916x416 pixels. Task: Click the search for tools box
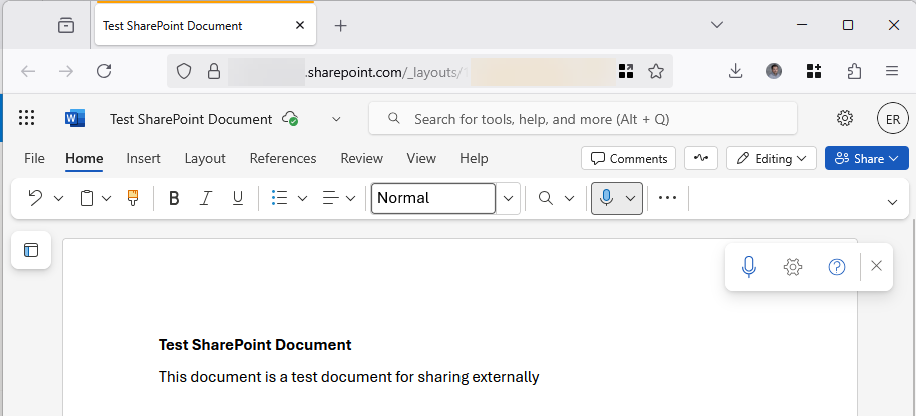click(x=583, y=118)
